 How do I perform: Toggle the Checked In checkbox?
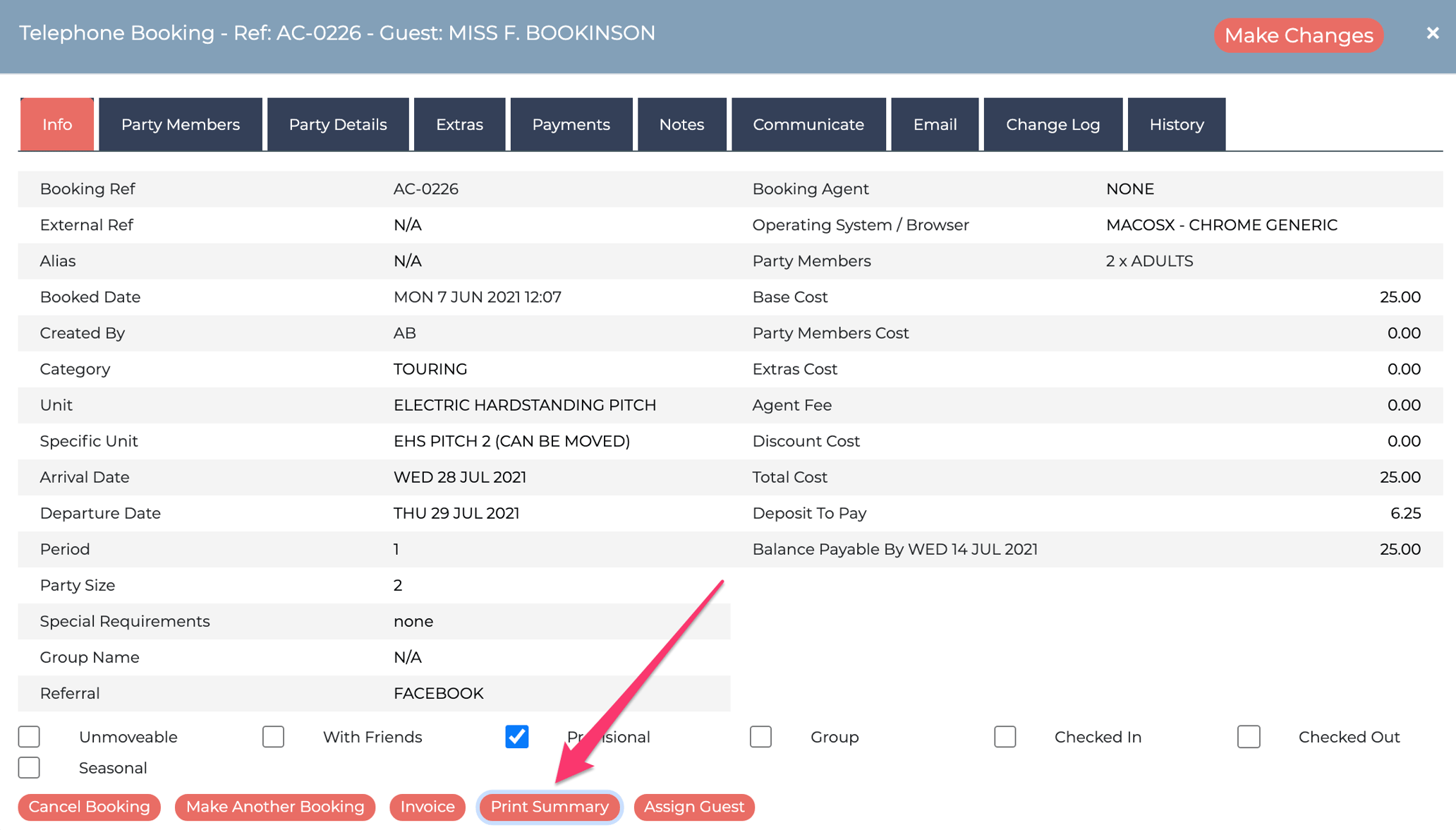[1005, 737]
